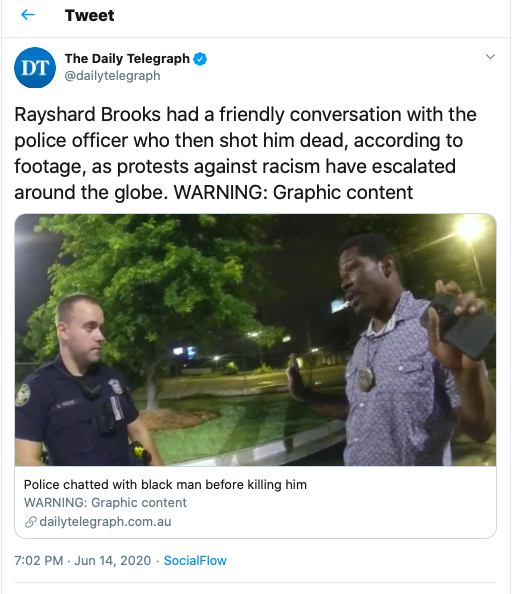
Task: Click the tweet timestamp 7:02 PM
Action: 39,561
